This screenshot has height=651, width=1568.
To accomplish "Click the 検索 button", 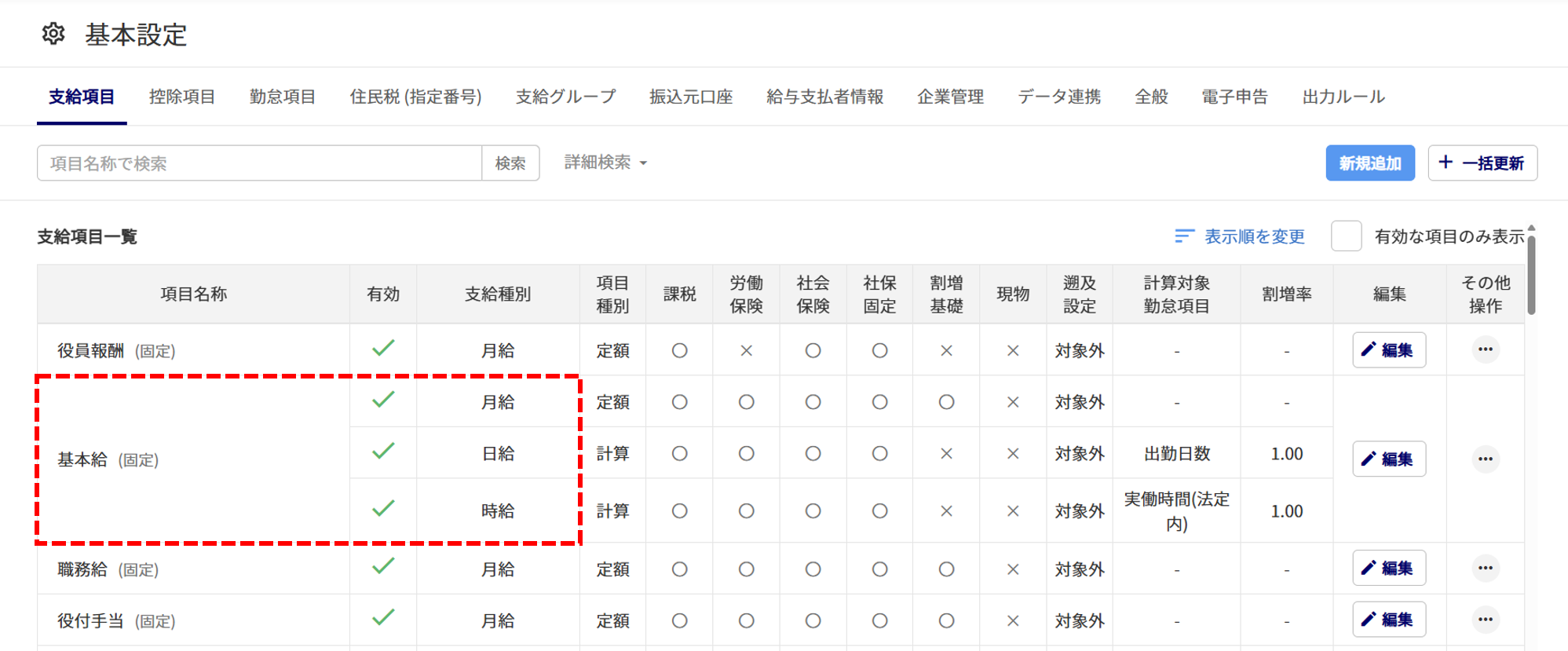I will [x=510, y=163].
